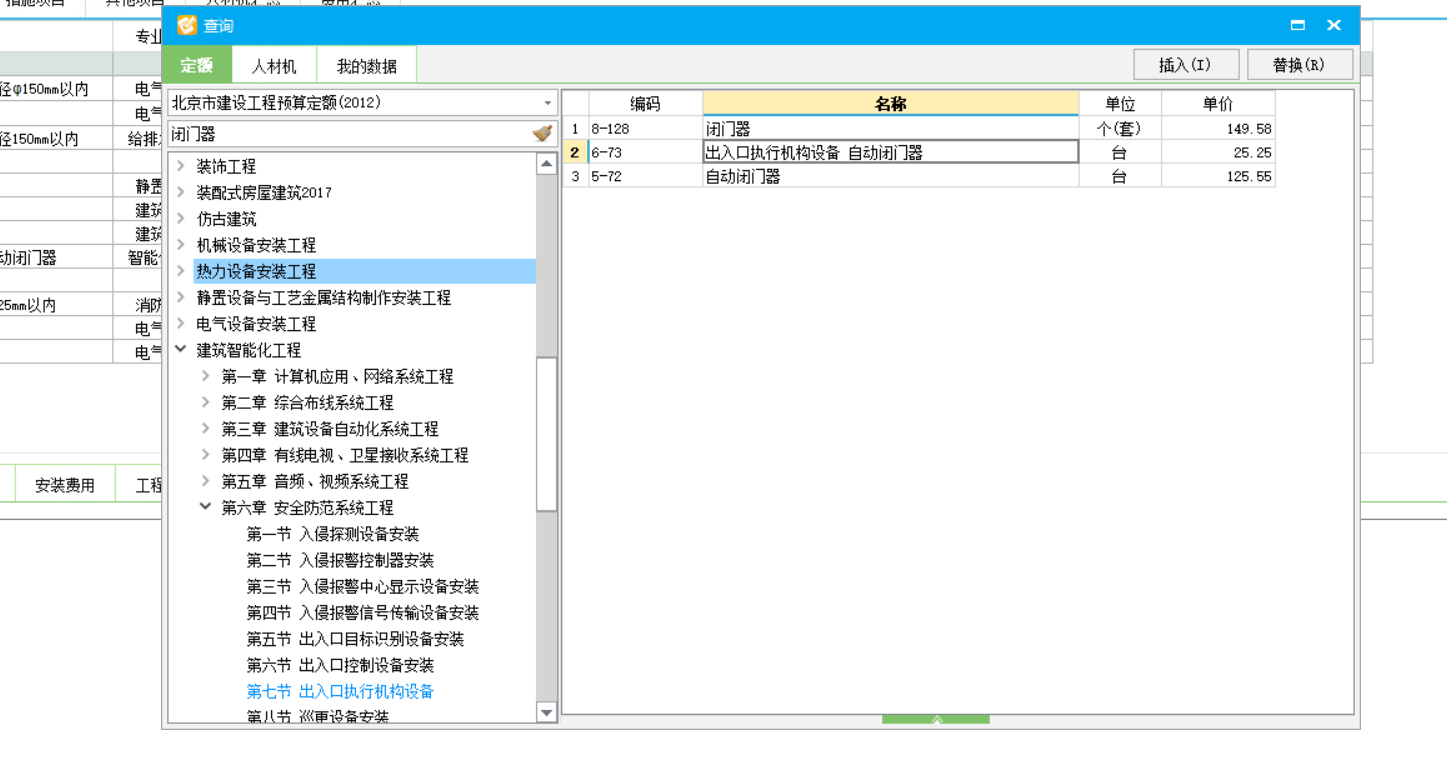
Task: Click the price cell 25.25
Action: click(x=1218, y=152)
